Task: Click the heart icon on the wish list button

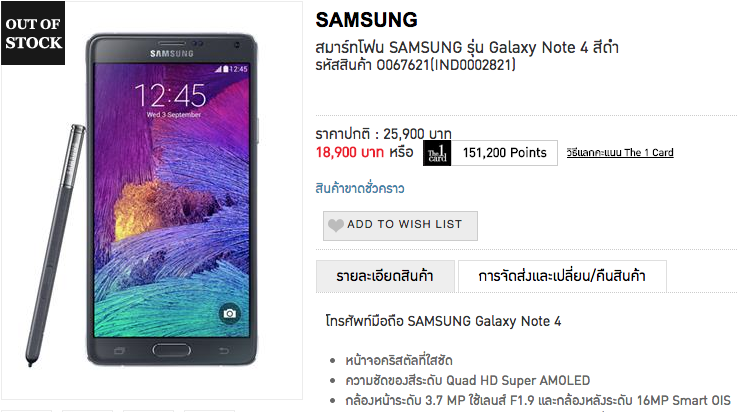Action: pyautogui.click(x=336, y=225)
